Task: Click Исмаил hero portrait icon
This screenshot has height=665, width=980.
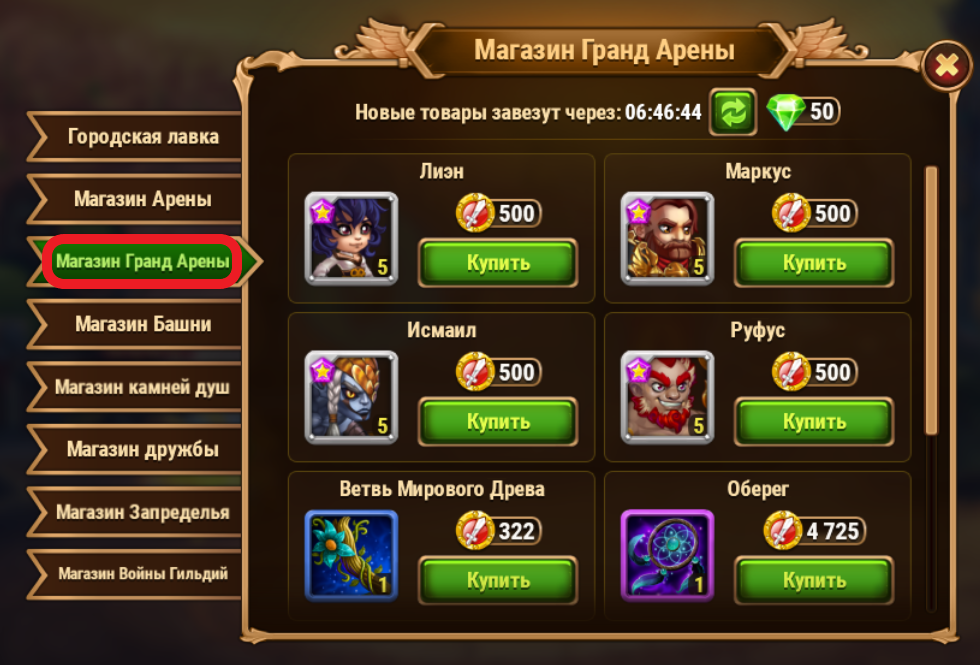Action: point(351,398)
